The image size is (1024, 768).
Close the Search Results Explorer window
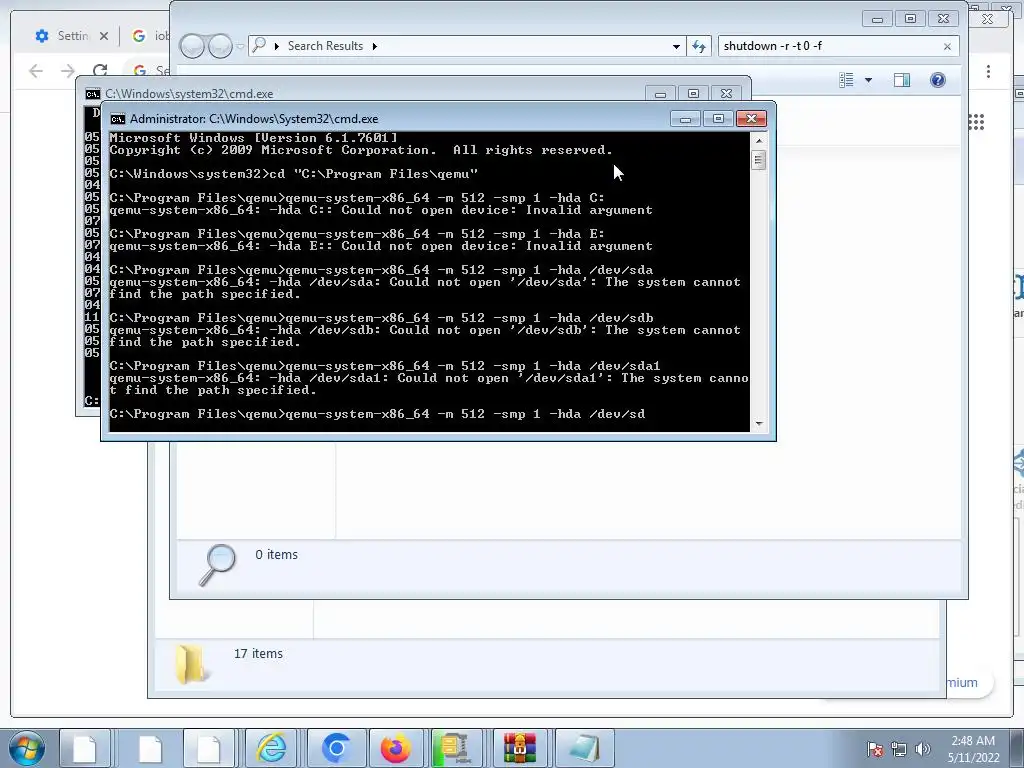(x=943, y=19)
